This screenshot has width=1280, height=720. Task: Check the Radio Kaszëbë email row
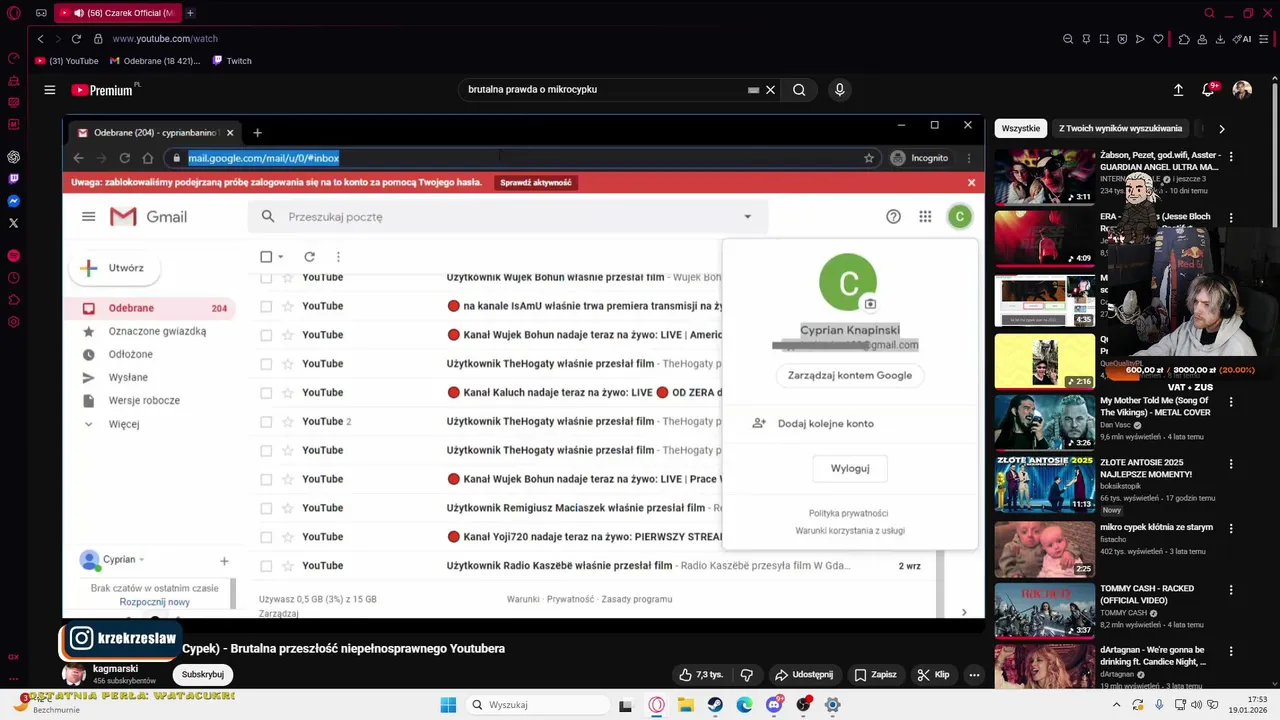click(x=266, y=566)
